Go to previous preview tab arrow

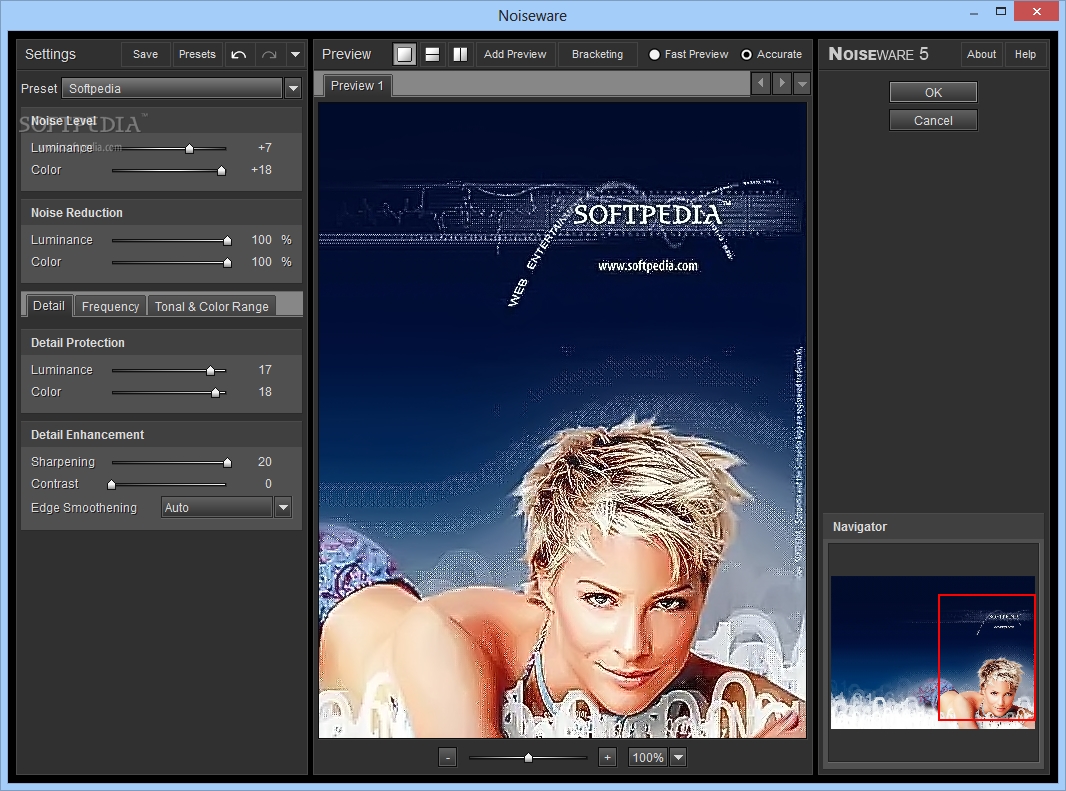pos(761,84)
